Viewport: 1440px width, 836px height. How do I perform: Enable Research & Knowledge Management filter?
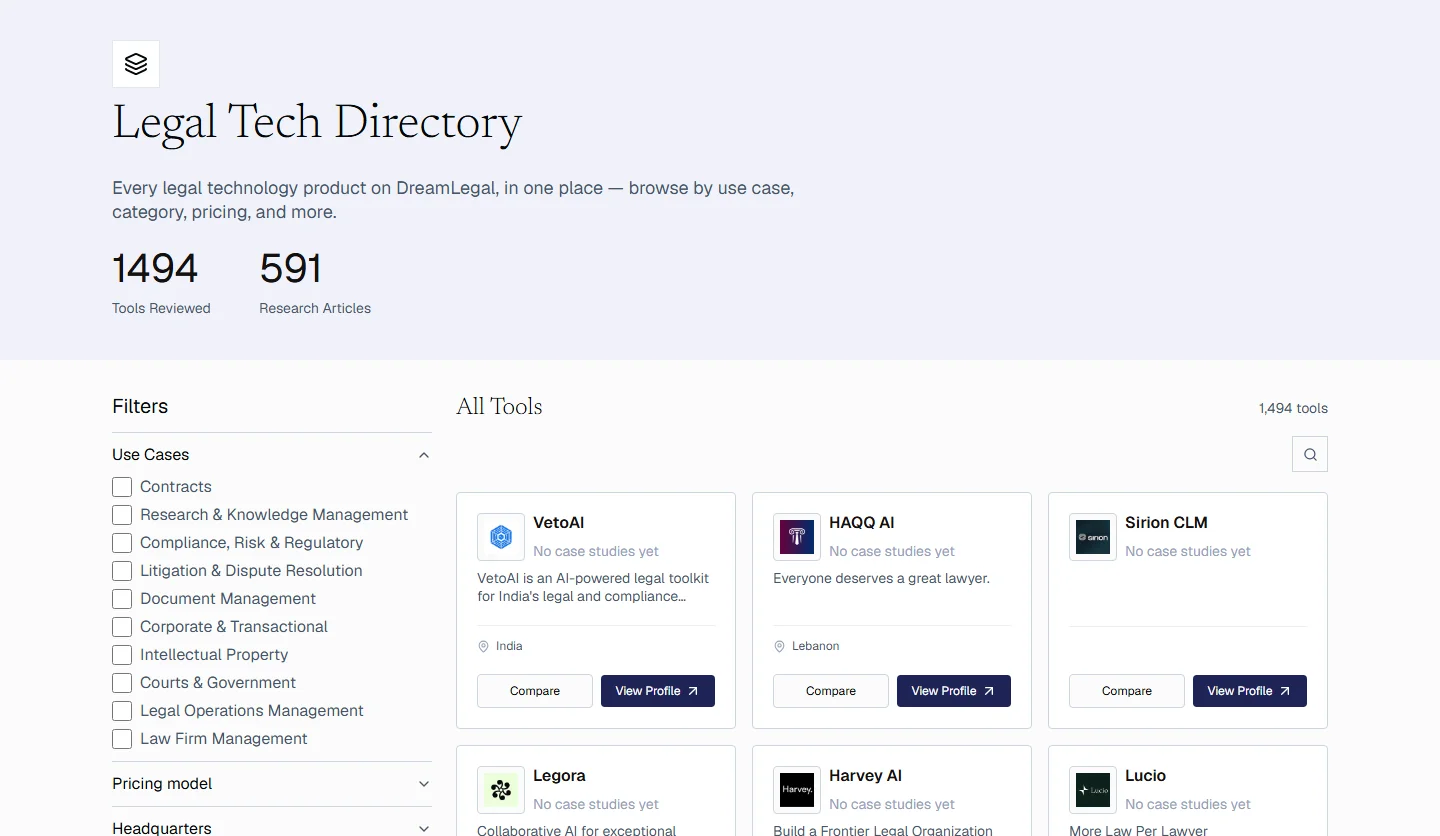coord(122,515)
